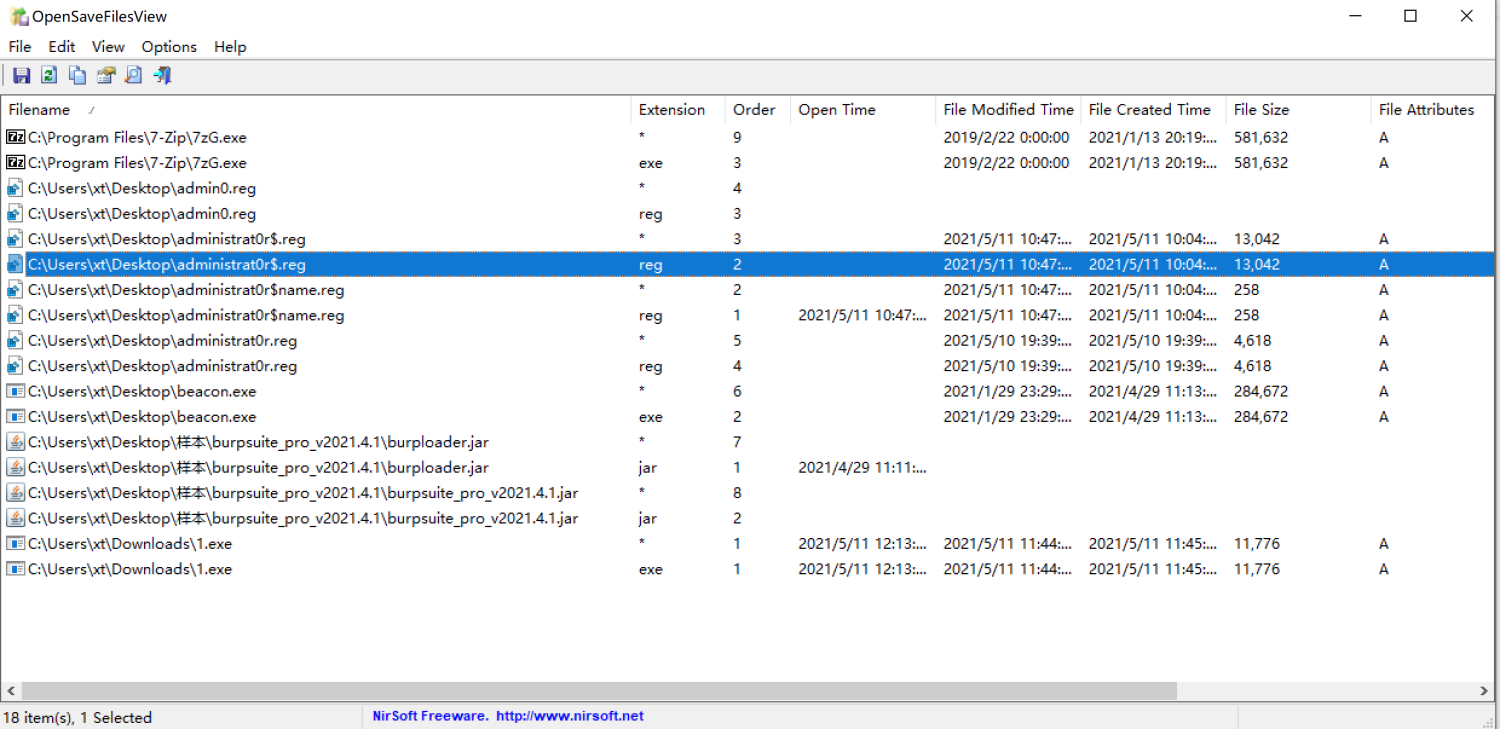Click file icon on administrat0r.reg row with order 4

16,366
